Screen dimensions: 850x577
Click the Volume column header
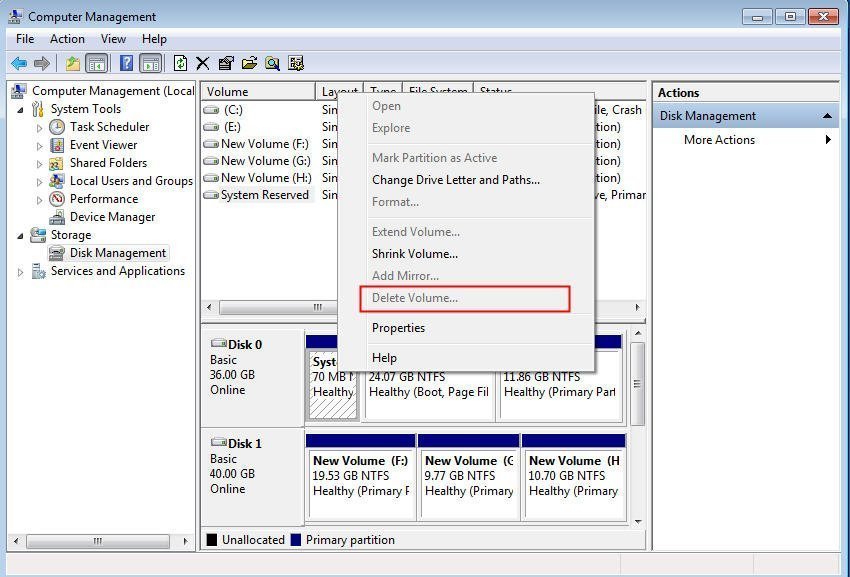[258, 92]
